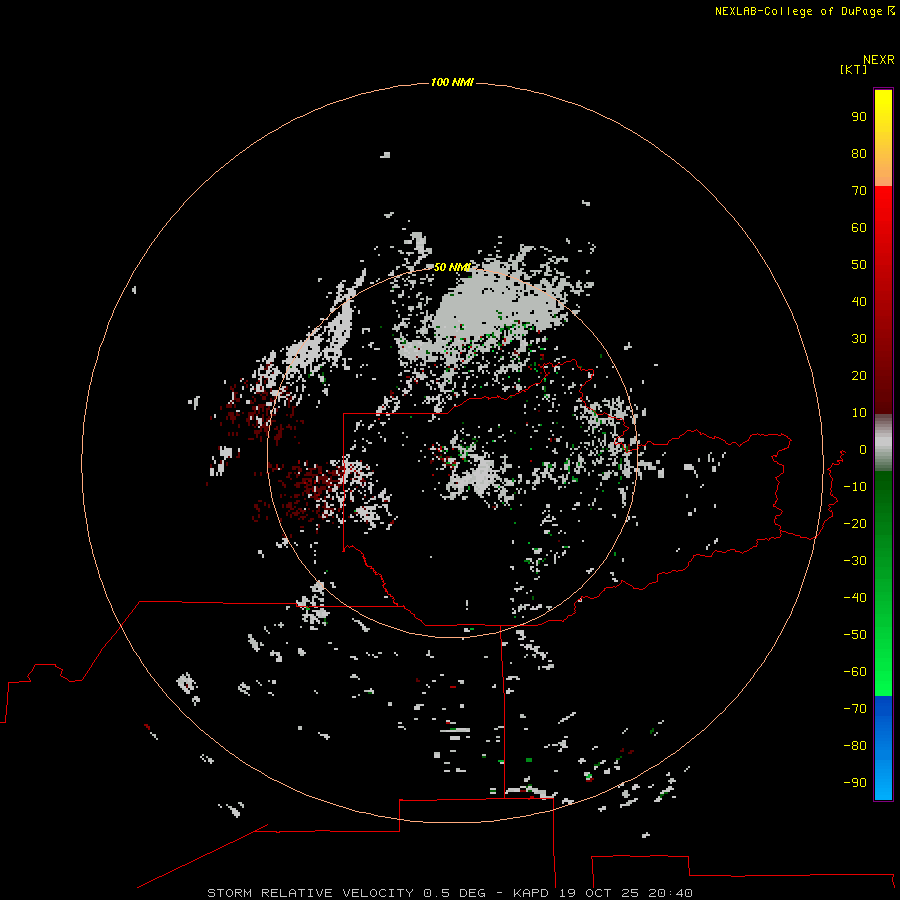900x900 pixels.
Task: Click the -10 scale value
Action: [x=855, y=487]
